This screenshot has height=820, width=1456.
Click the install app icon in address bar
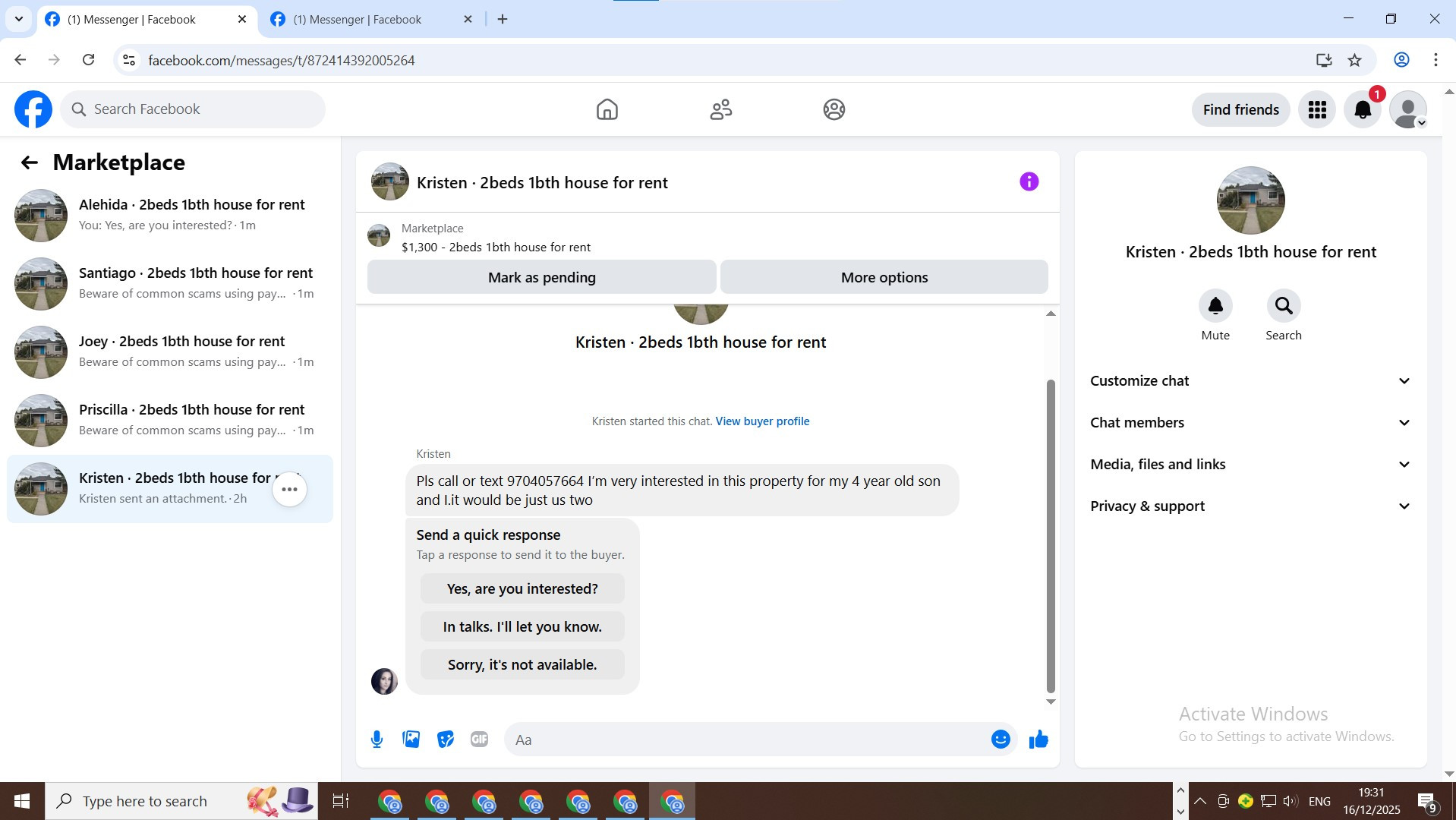click(1324, 60)
